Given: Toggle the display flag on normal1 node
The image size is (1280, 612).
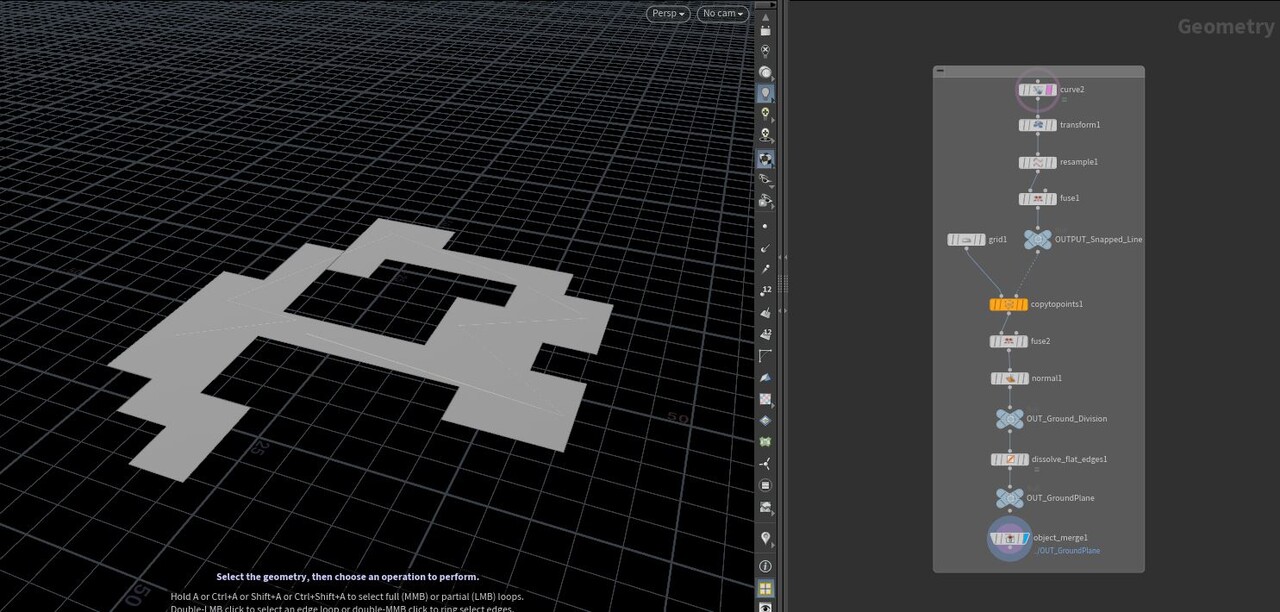Looking at the screenshot, I should 1026,378.
